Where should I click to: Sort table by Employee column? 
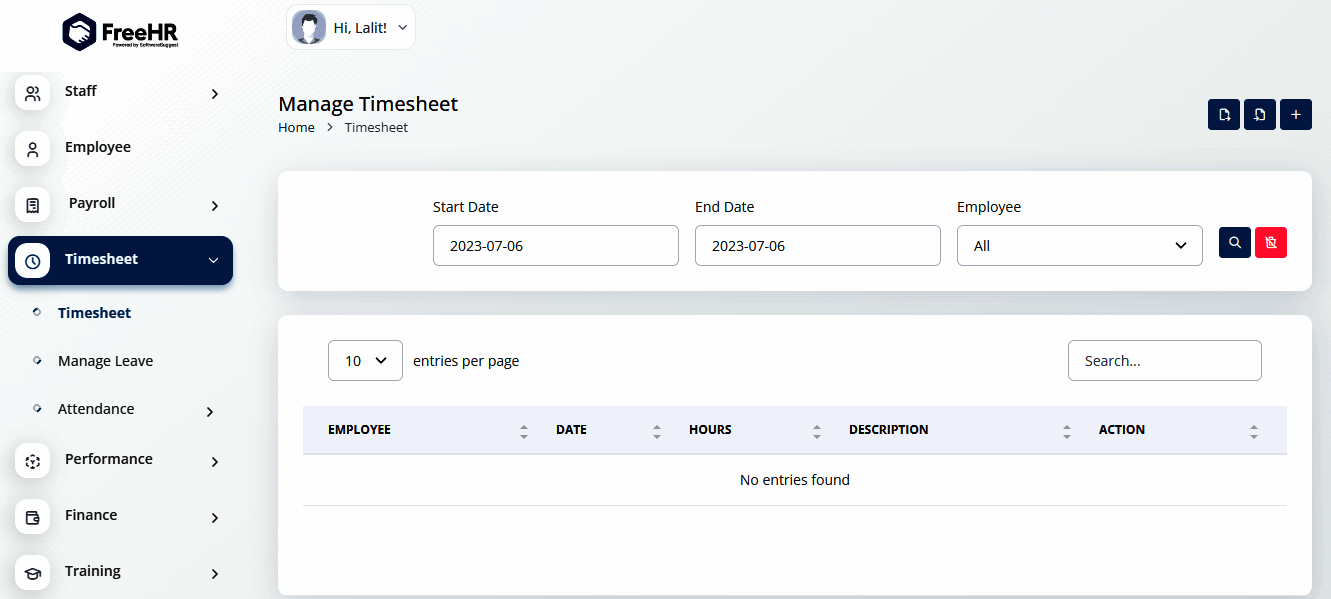[523, 431]
